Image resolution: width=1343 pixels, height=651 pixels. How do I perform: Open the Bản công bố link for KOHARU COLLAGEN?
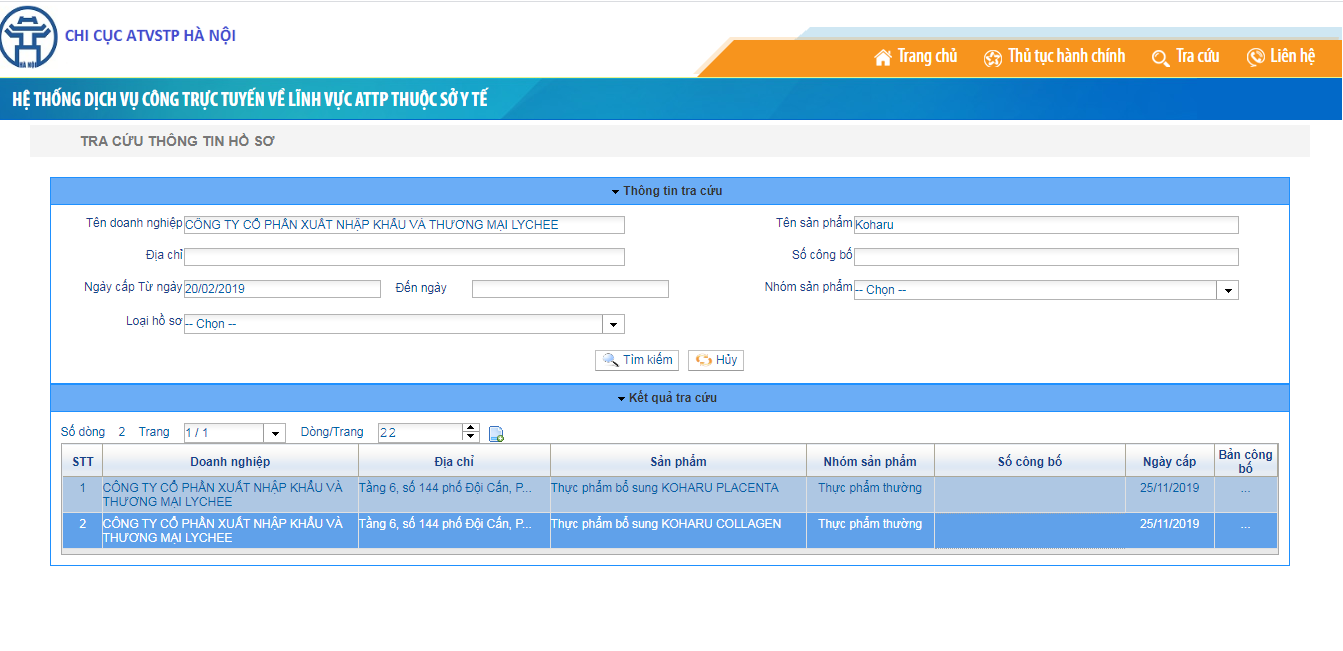pyautogui.click(x=1245, y=526)
